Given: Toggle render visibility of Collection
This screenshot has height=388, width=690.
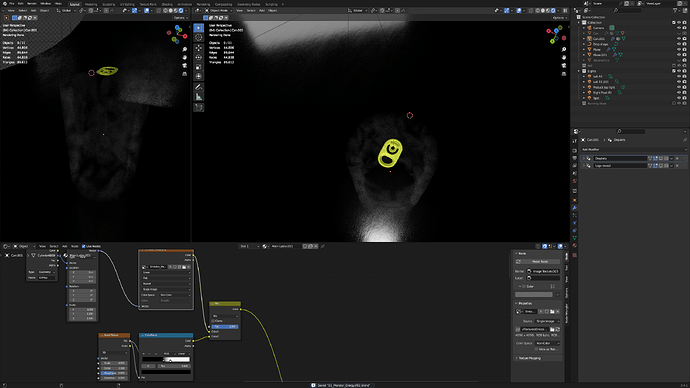Looking at the screenshot, I should 684,22.
